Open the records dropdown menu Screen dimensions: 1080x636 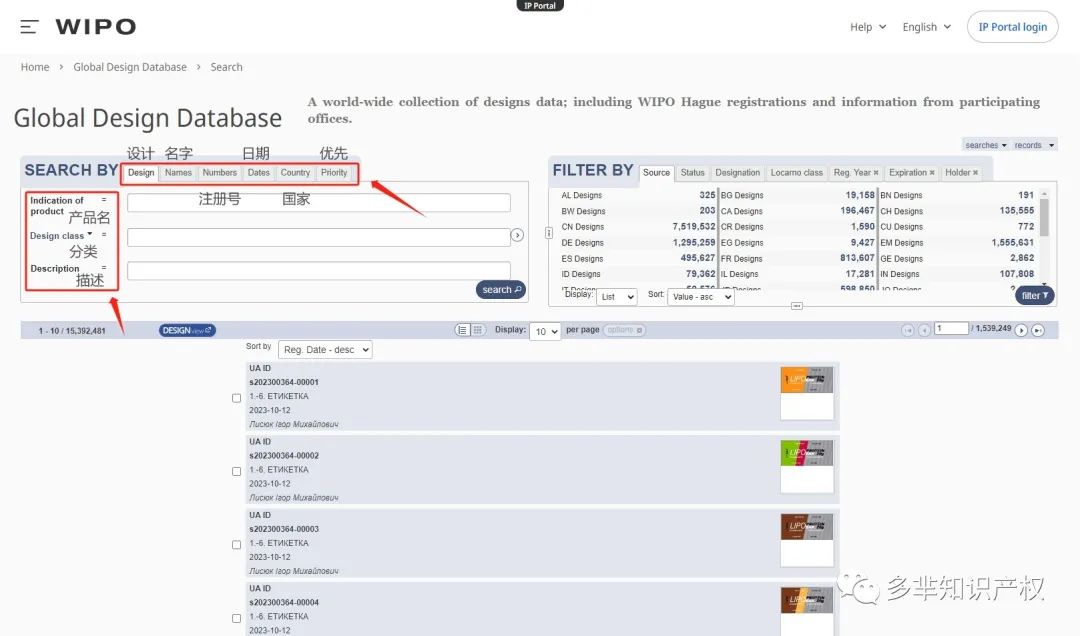[1034, 145]
